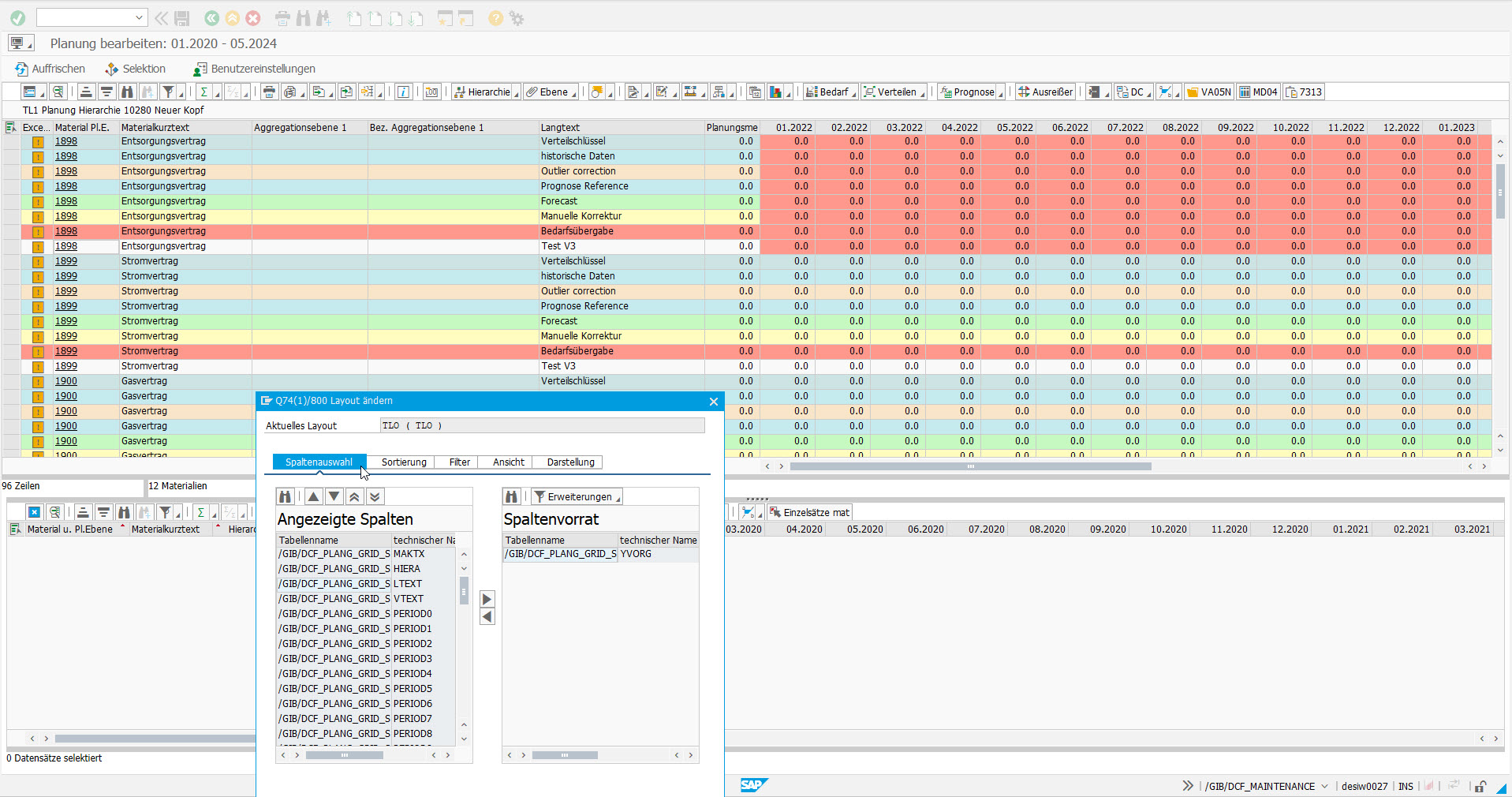1512x797 pixels.
Task: Click the single down arrow above Angezeigte Spalten
Action: point(334,496)
